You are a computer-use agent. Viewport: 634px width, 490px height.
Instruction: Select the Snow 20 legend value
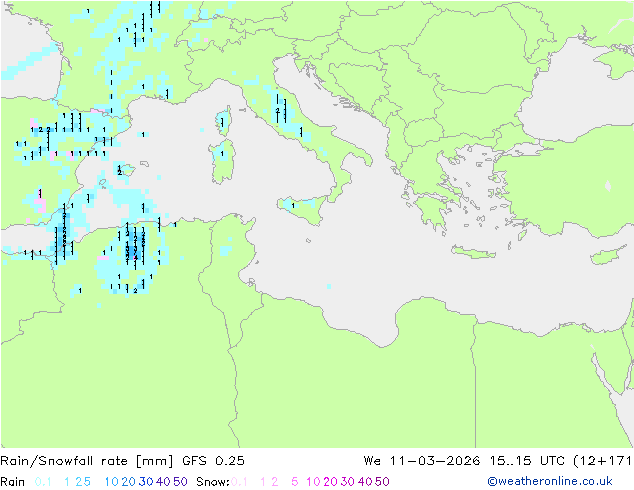tap(330, 482)
